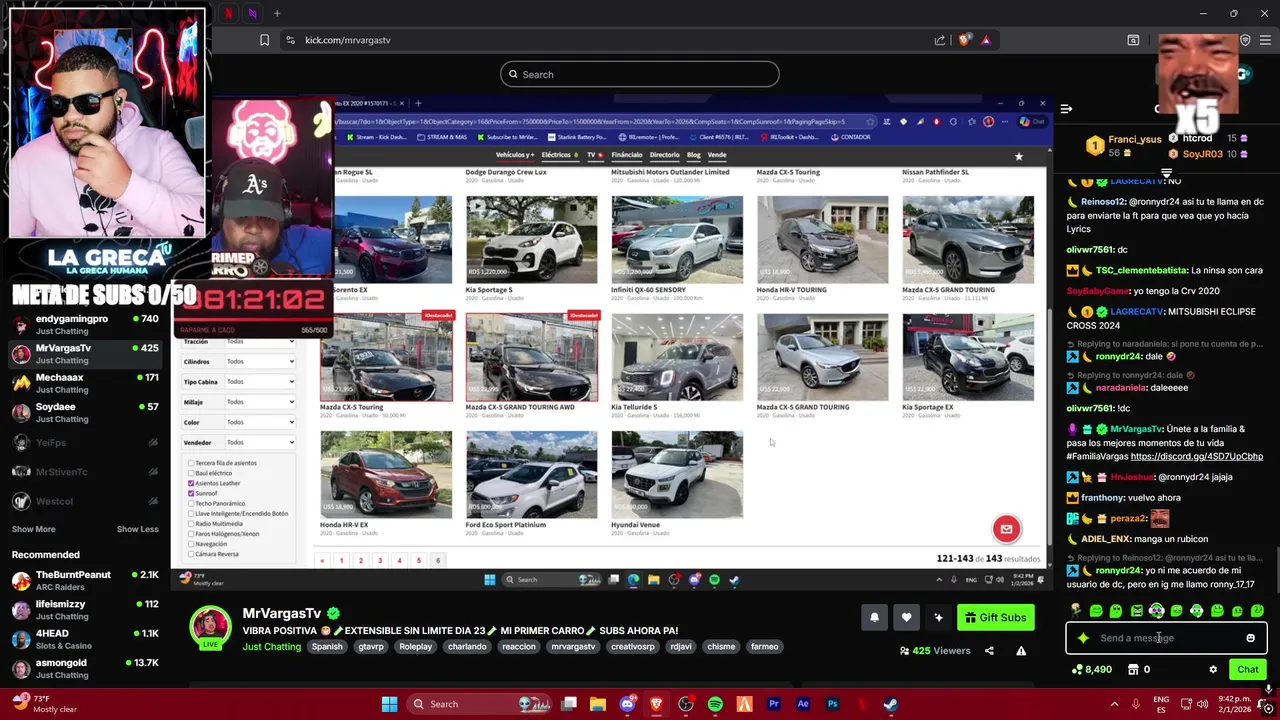1280x720 pixels.
Task: Open chat settings gear icon
Action: [1213, 670]
